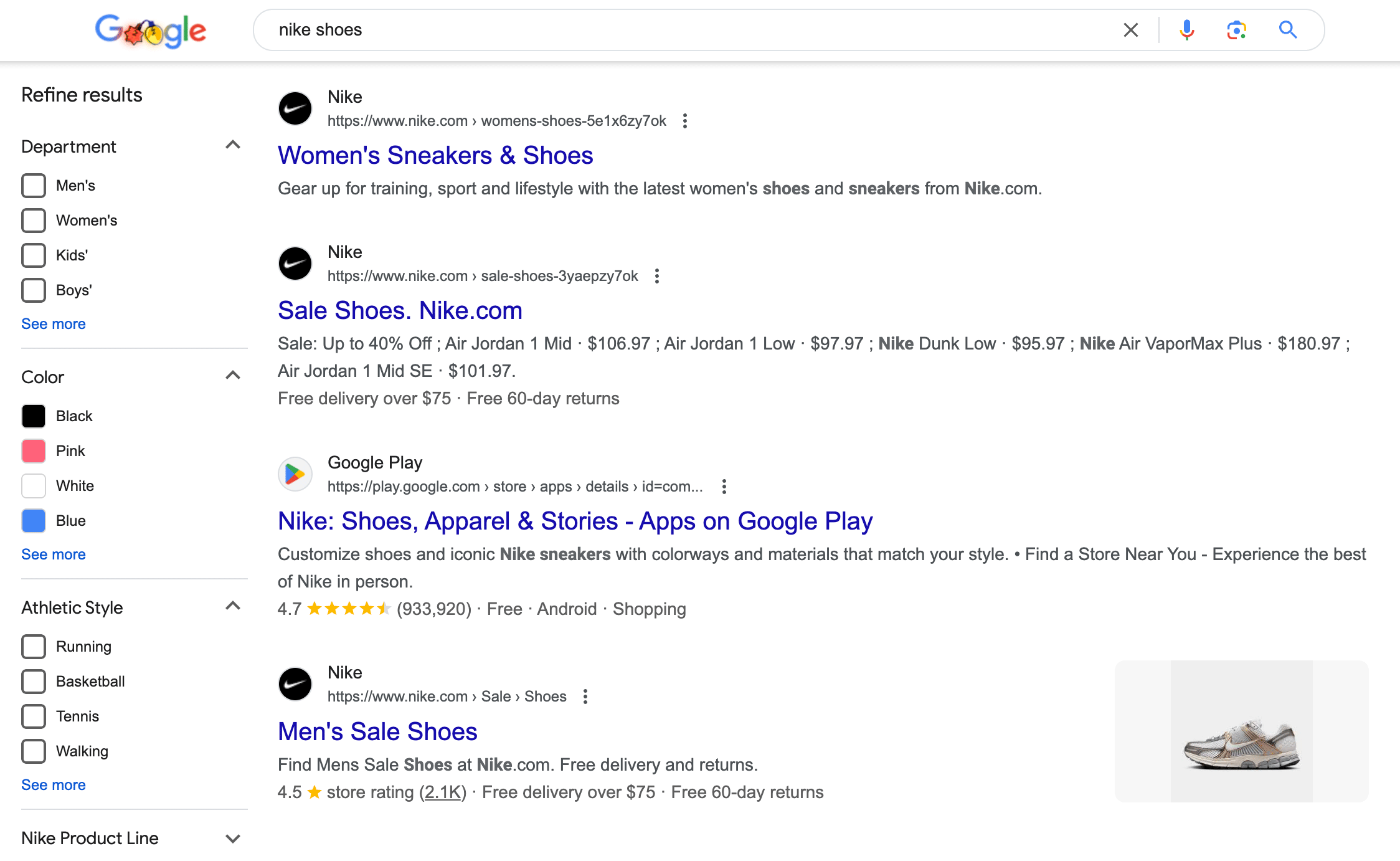
Task: Open the Women's Sneakers & Shoes result
Action: (x=435, y=155)
